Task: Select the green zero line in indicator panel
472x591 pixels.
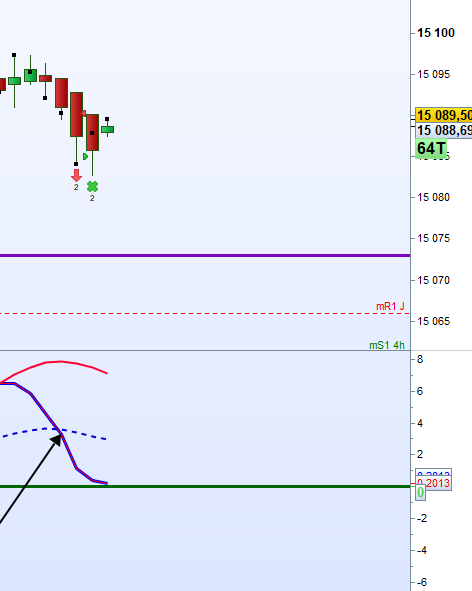Action: click(205, 487)
